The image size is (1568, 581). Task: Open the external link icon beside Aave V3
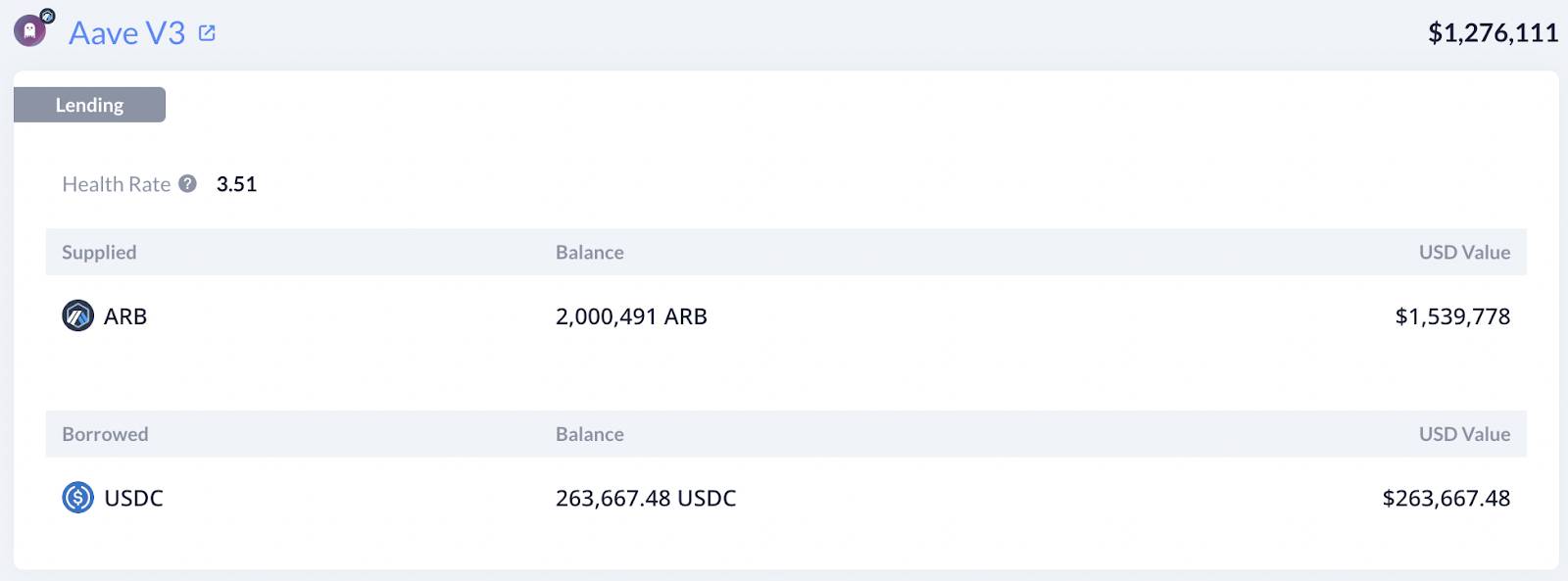pyautogui.click(x=207, y=32)
